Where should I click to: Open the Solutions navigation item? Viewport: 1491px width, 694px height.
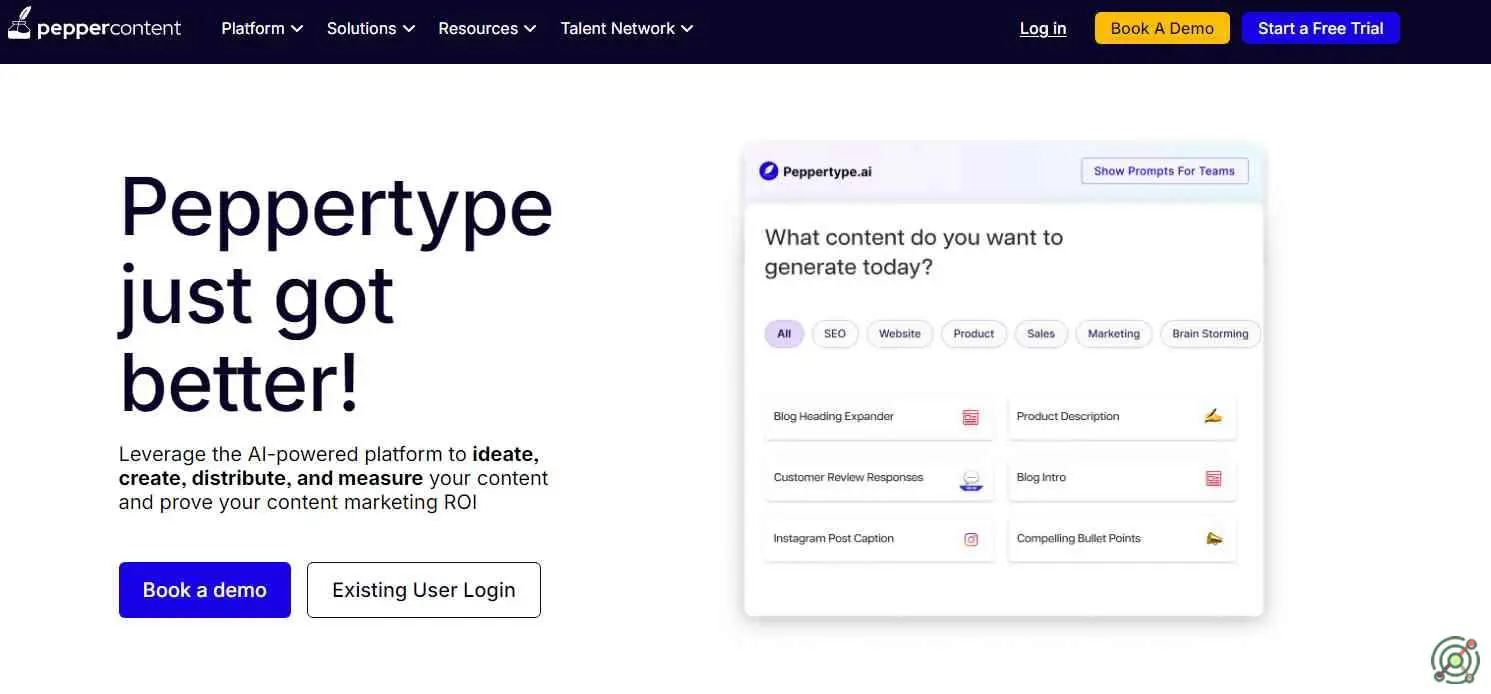pos(371,28)
